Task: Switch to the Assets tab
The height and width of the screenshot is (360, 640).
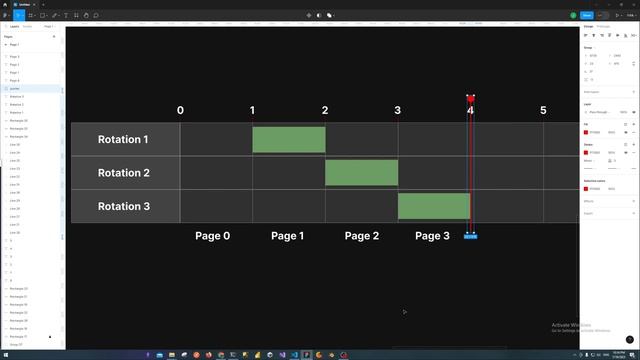Action: tap(27, 27)
